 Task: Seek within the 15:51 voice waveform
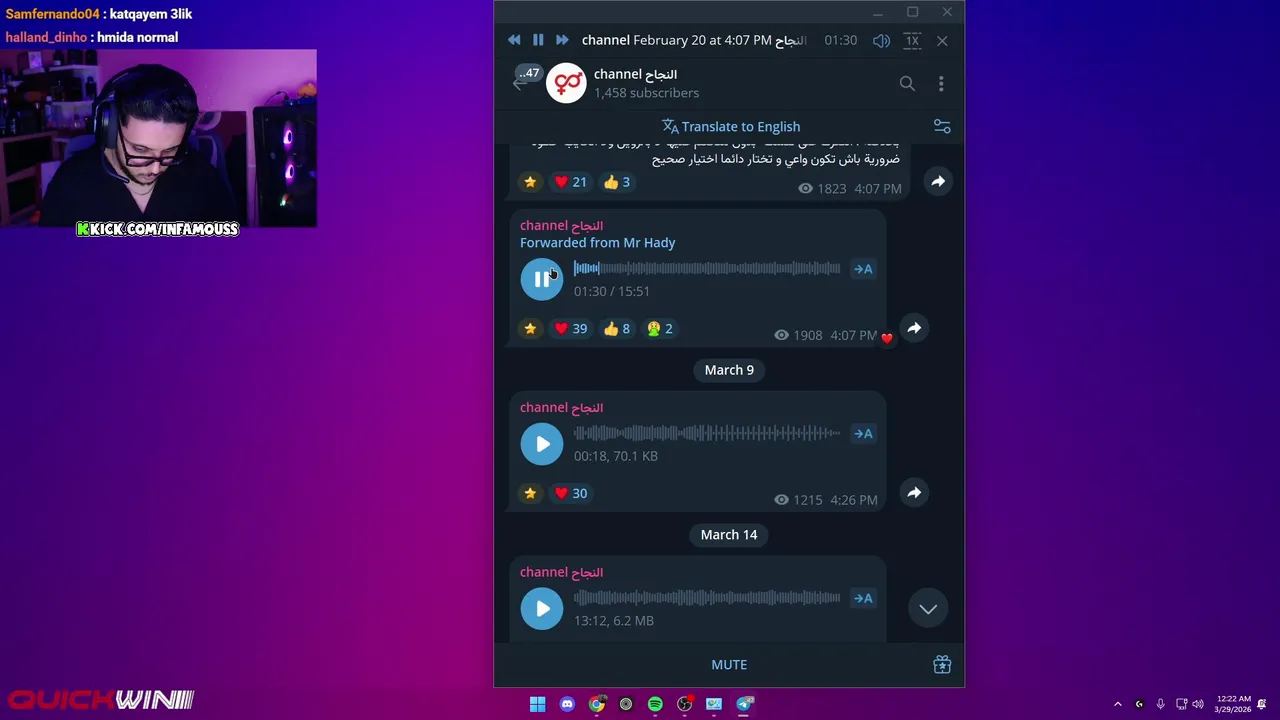(707, 268)
